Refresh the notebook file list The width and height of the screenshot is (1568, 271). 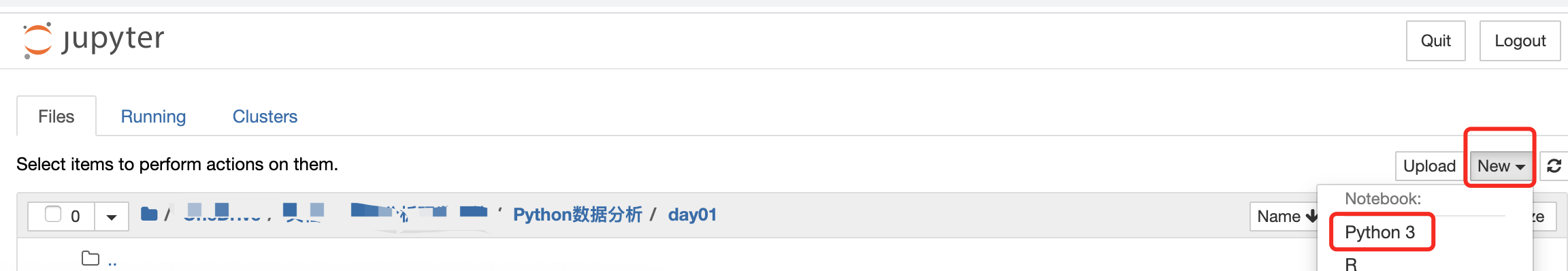click(x=1554, y=166)
